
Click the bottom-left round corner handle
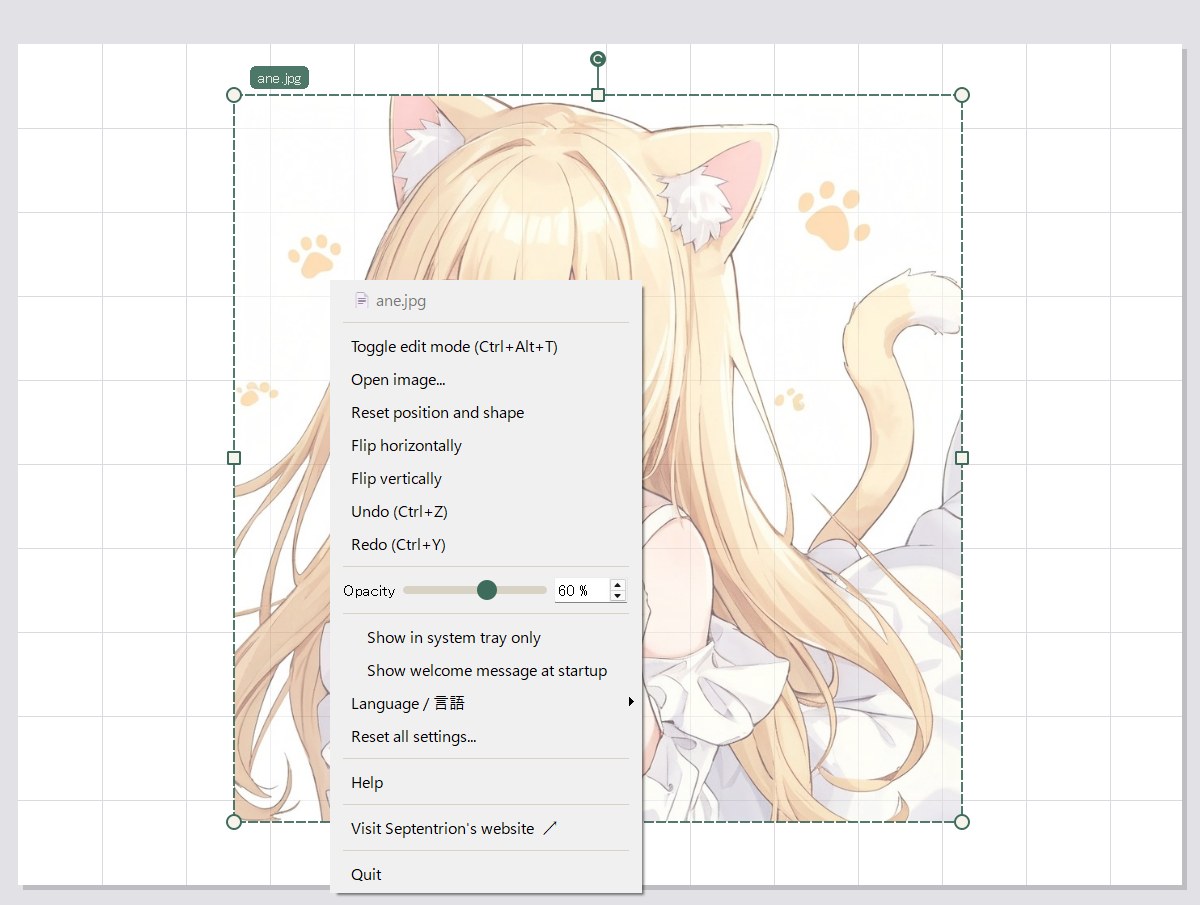click(234, 822)
